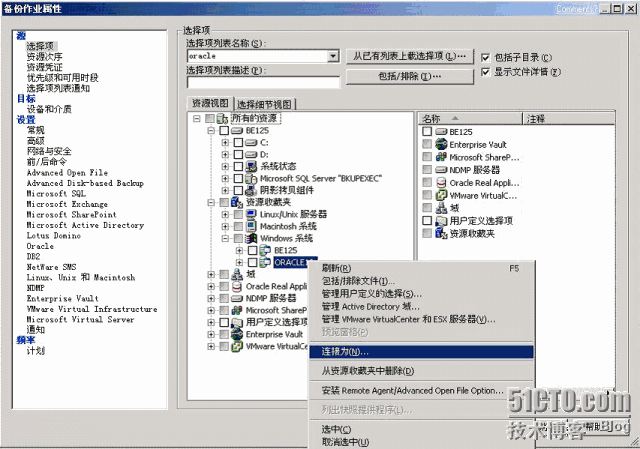Toggle the 显示文件详情 checkbox
This screenshot has width=640, height=449.
click(x=485, y=72)
